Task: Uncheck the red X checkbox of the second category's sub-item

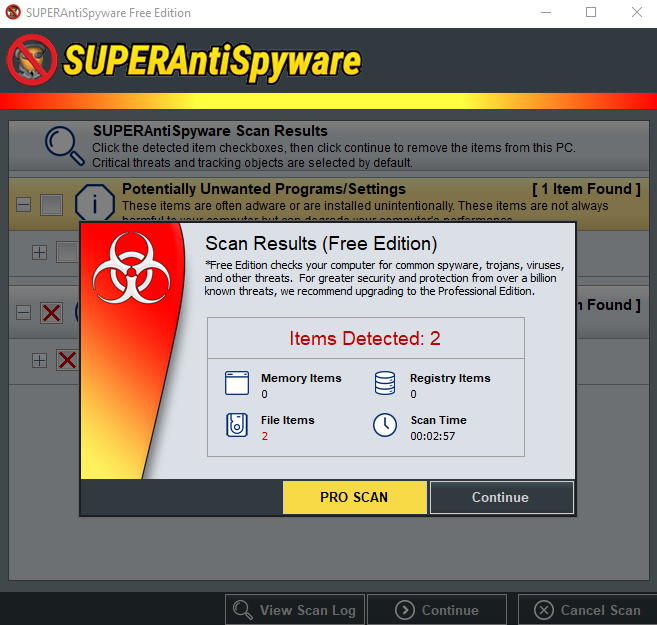Action: coord(67,360)
